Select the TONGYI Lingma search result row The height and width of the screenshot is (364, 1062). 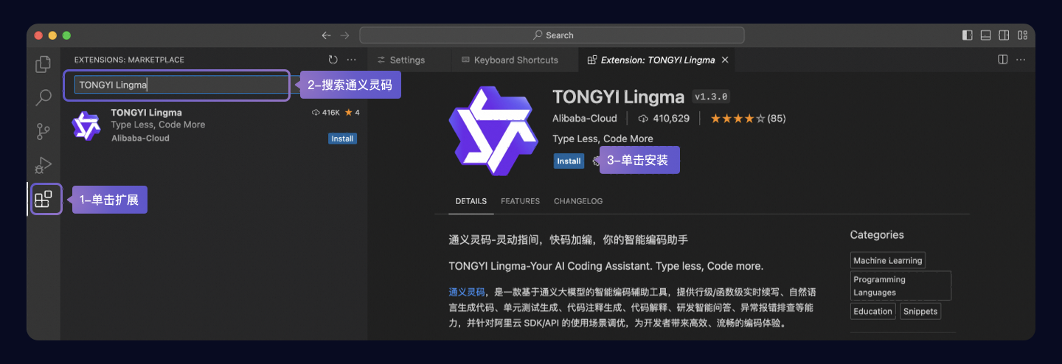click(x=214, y=125)
